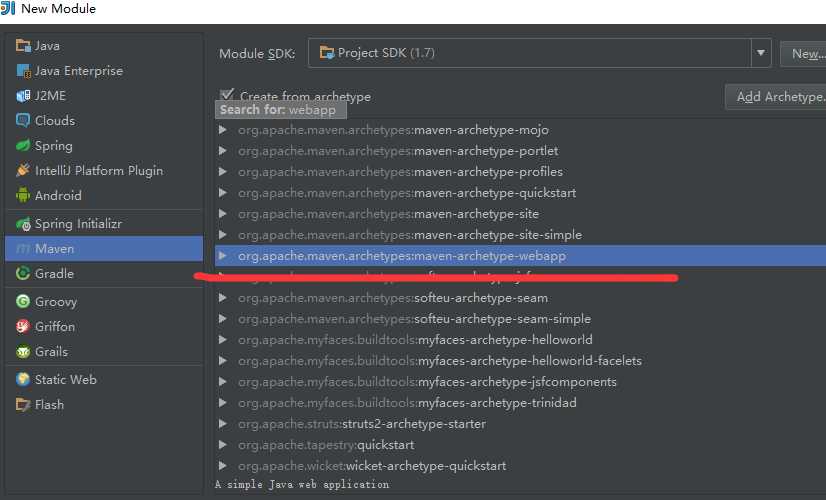Choose Groovy module type
The width and height of the screenshot is (826, 500).
click(x=104, y=301)
